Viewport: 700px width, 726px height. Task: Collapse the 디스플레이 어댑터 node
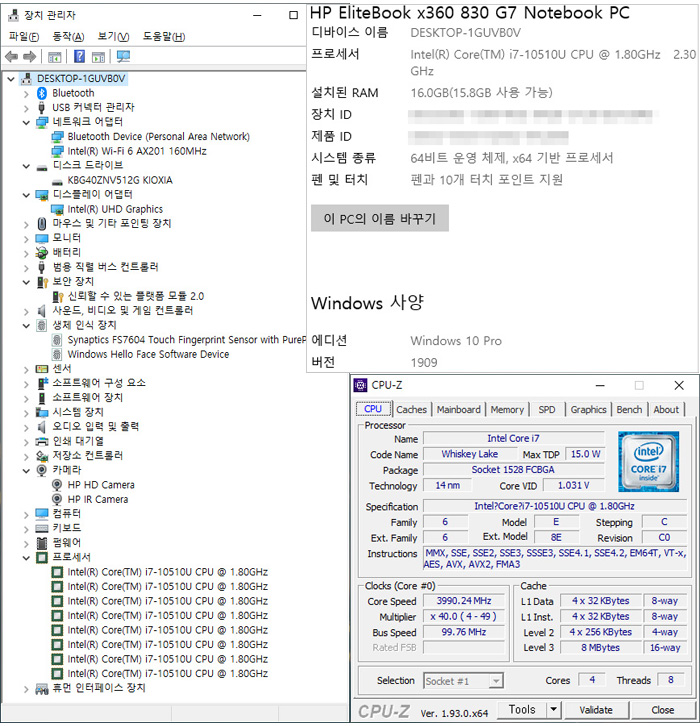point(26,195)
